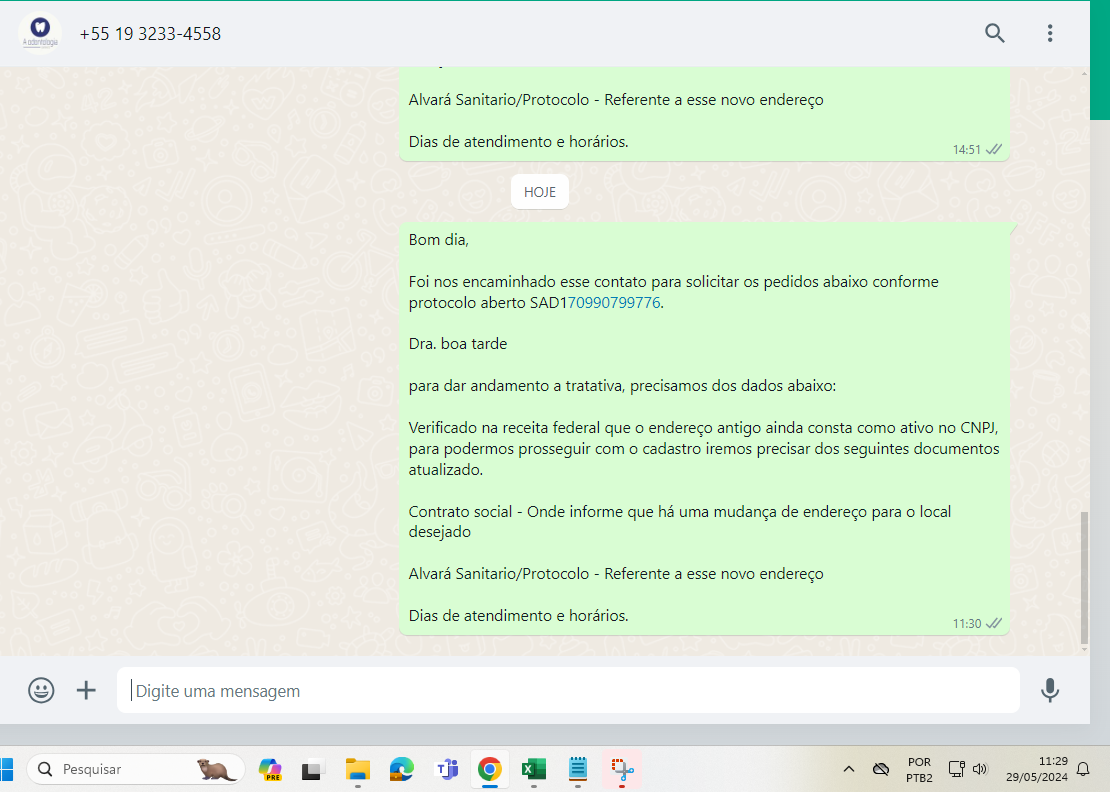Click the read receipt checkmarks at 11:30
Screen dimensions: 1110x792
[x=994, y=624]
